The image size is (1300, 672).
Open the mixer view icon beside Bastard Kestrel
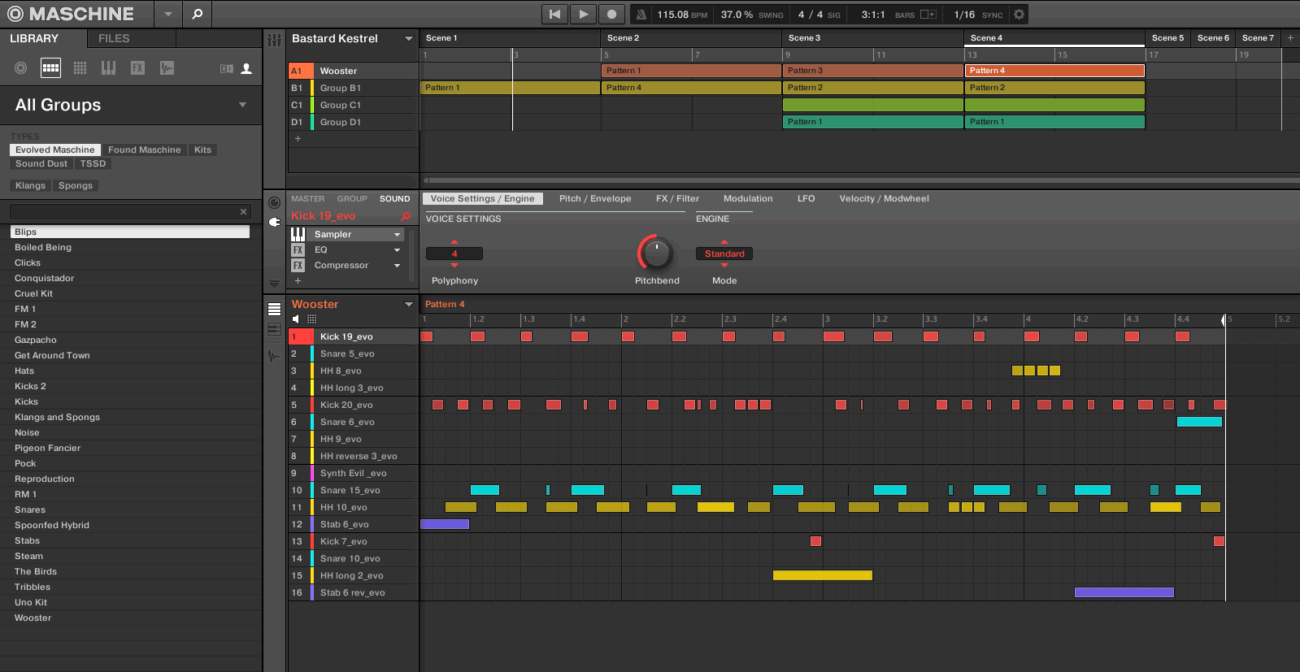[275, 39]
